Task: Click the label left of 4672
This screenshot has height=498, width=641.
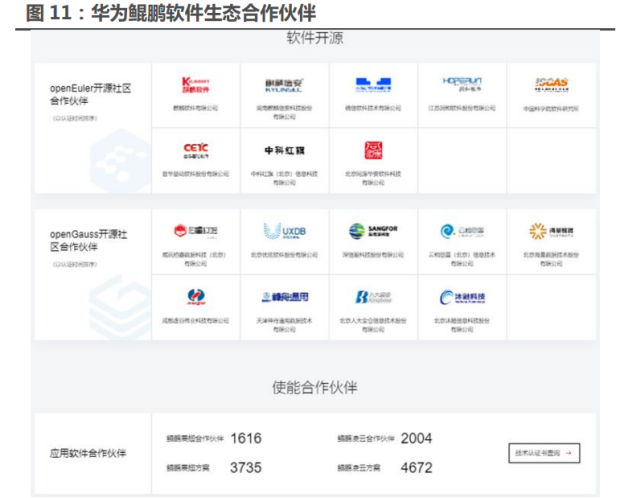Action: tap(359, 468)
